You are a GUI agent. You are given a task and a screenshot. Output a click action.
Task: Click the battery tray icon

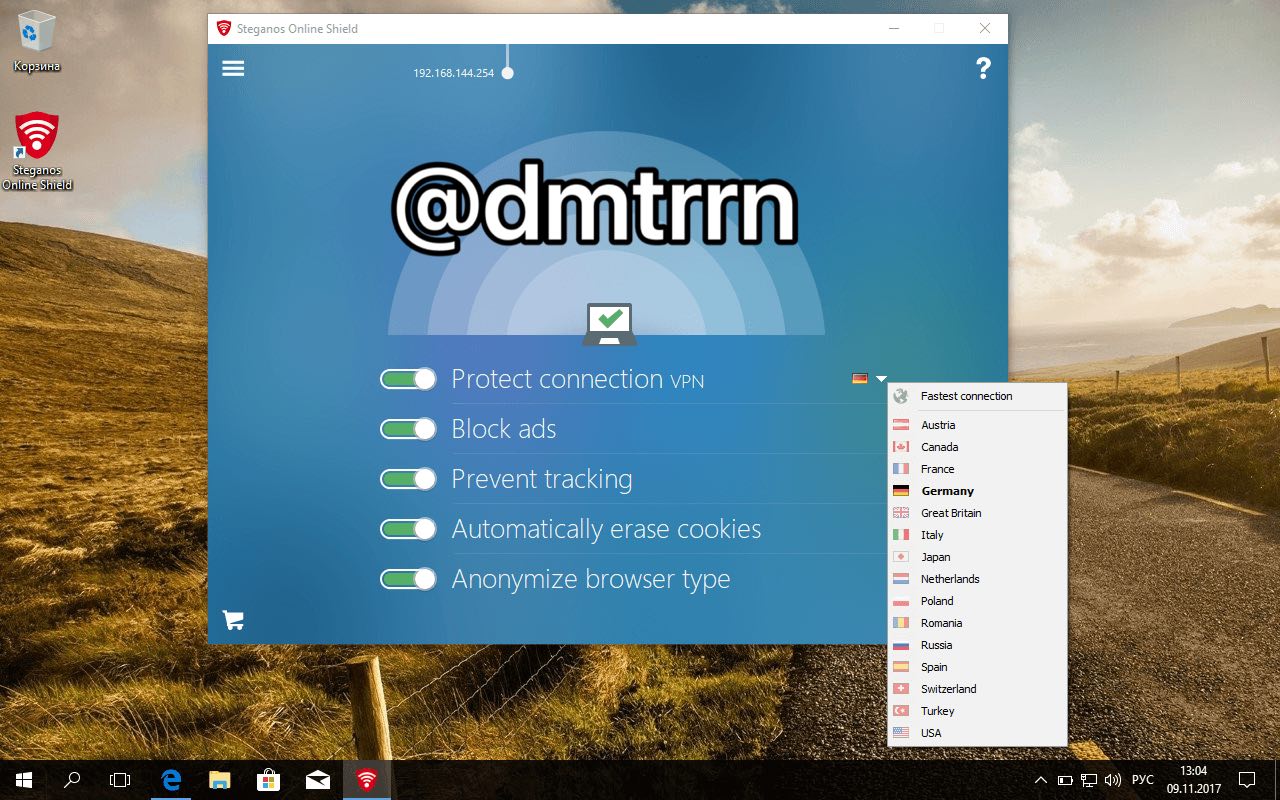pos(1065,780)
